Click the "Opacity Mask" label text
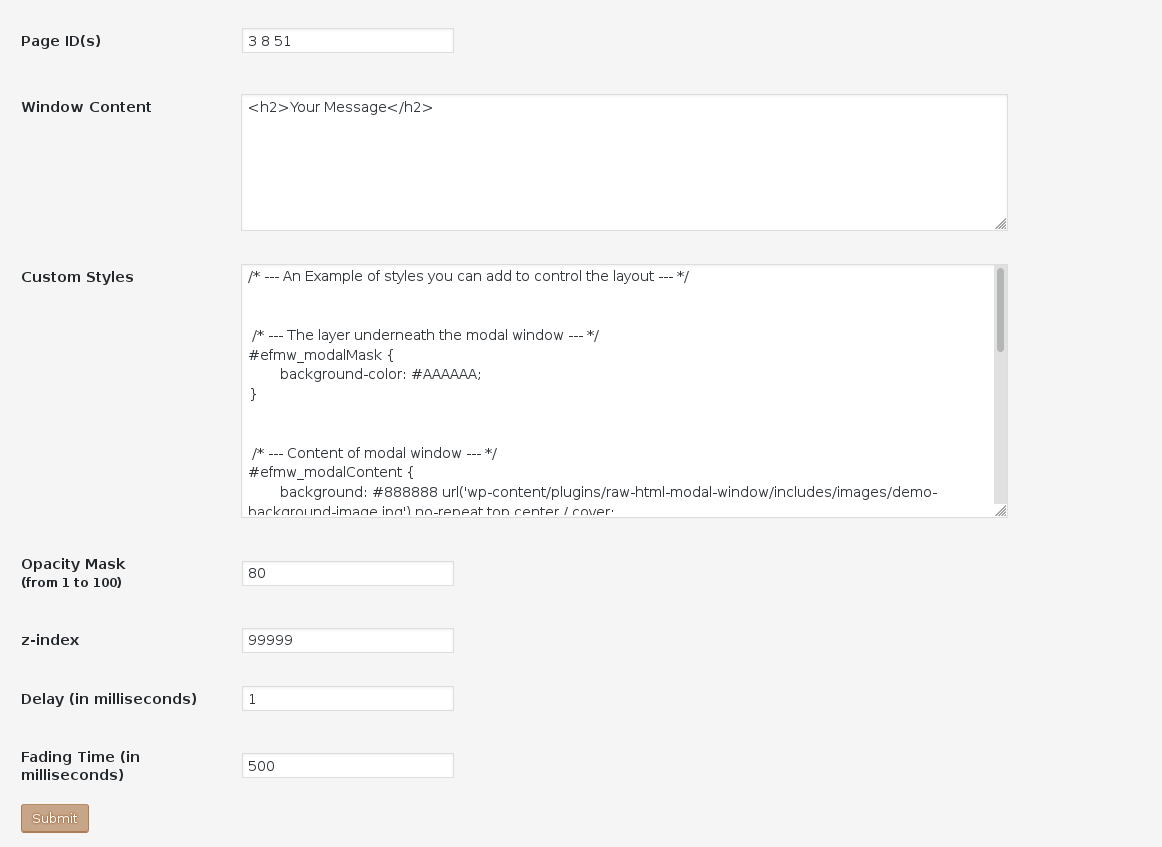Viewport: 1162px width, 847px height. click(x=73, y=564)
